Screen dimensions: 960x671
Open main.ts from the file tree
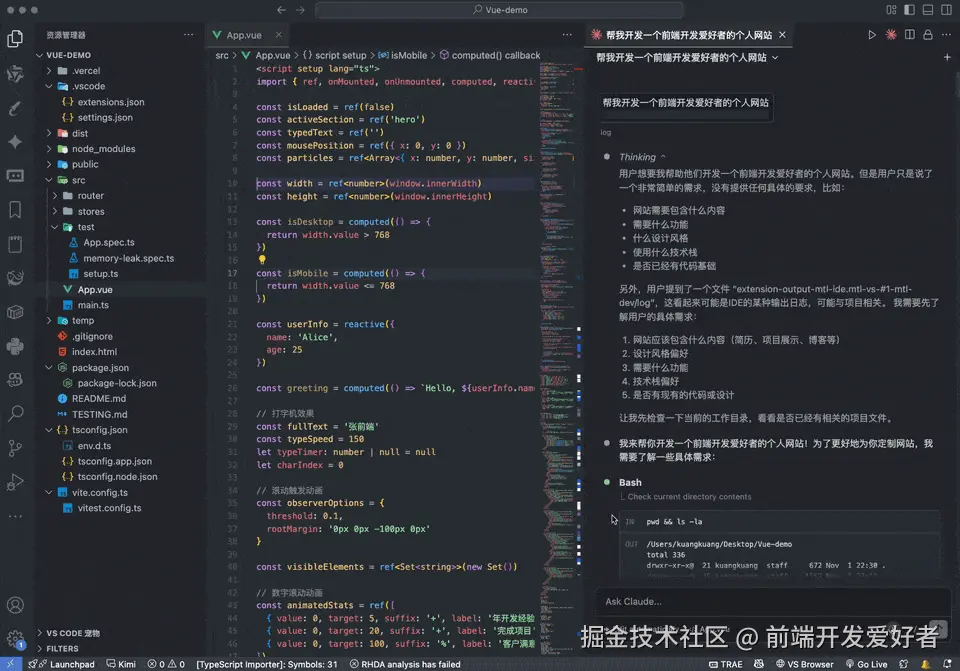[93, 305]
